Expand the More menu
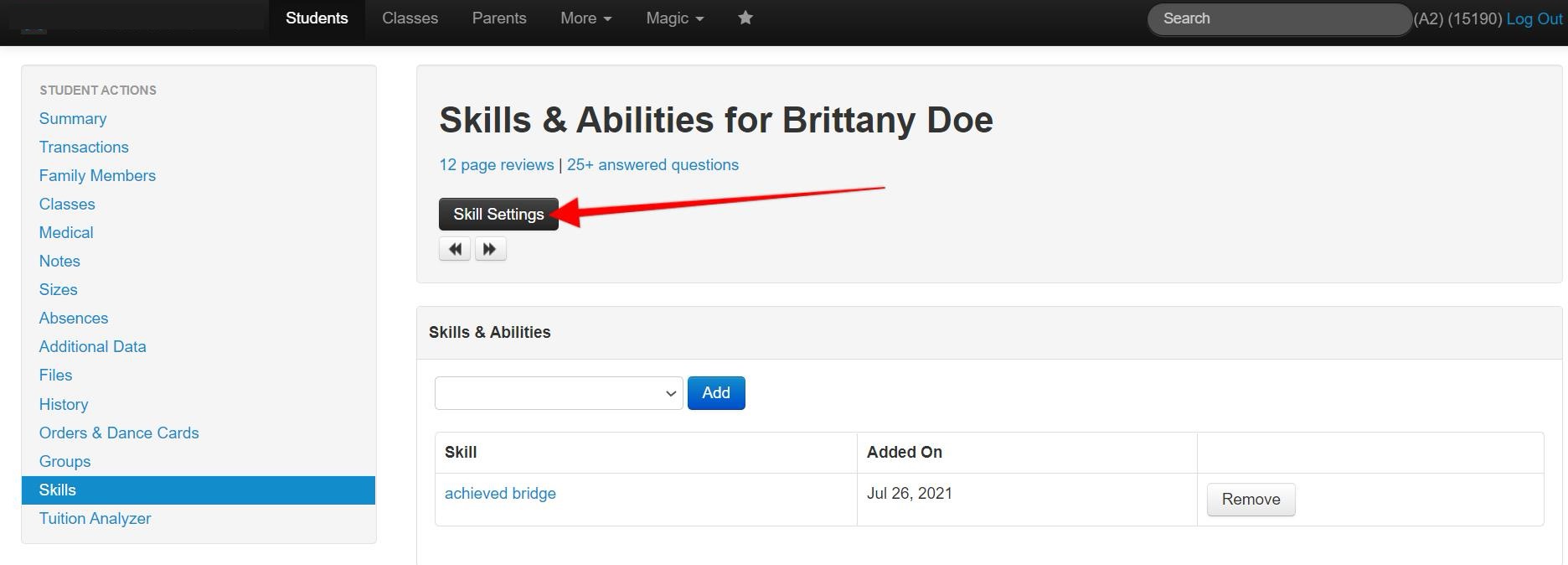Screen dimensions: 1568x565 (x=585, y=18)
